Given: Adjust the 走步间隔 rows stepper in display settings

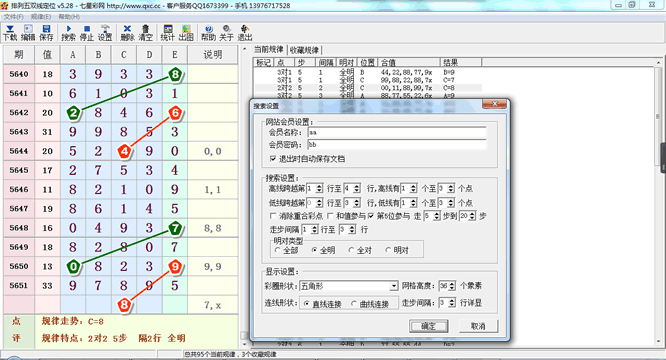Looking at the screenshot, I should [452, 303].
